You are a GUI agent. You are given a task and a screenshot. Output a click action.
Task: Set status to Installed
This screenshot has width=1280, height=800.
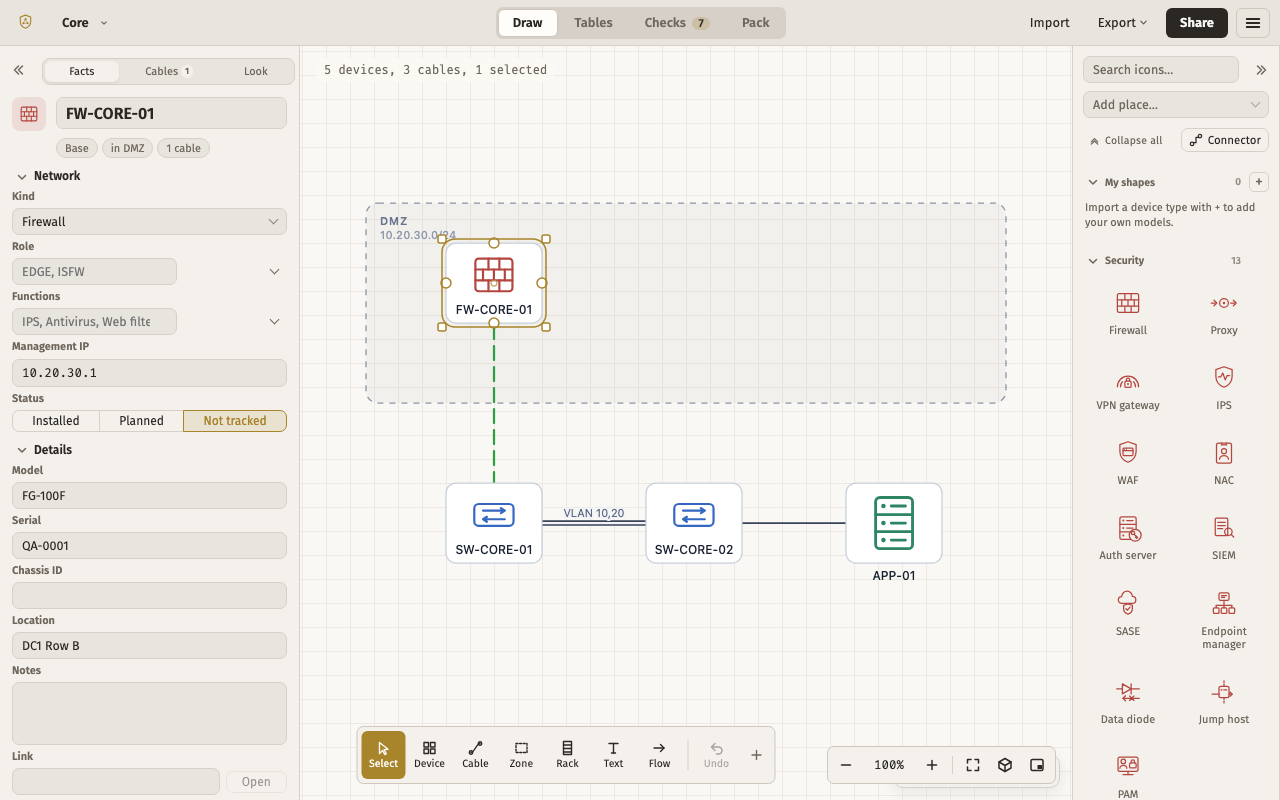[56, 421]
